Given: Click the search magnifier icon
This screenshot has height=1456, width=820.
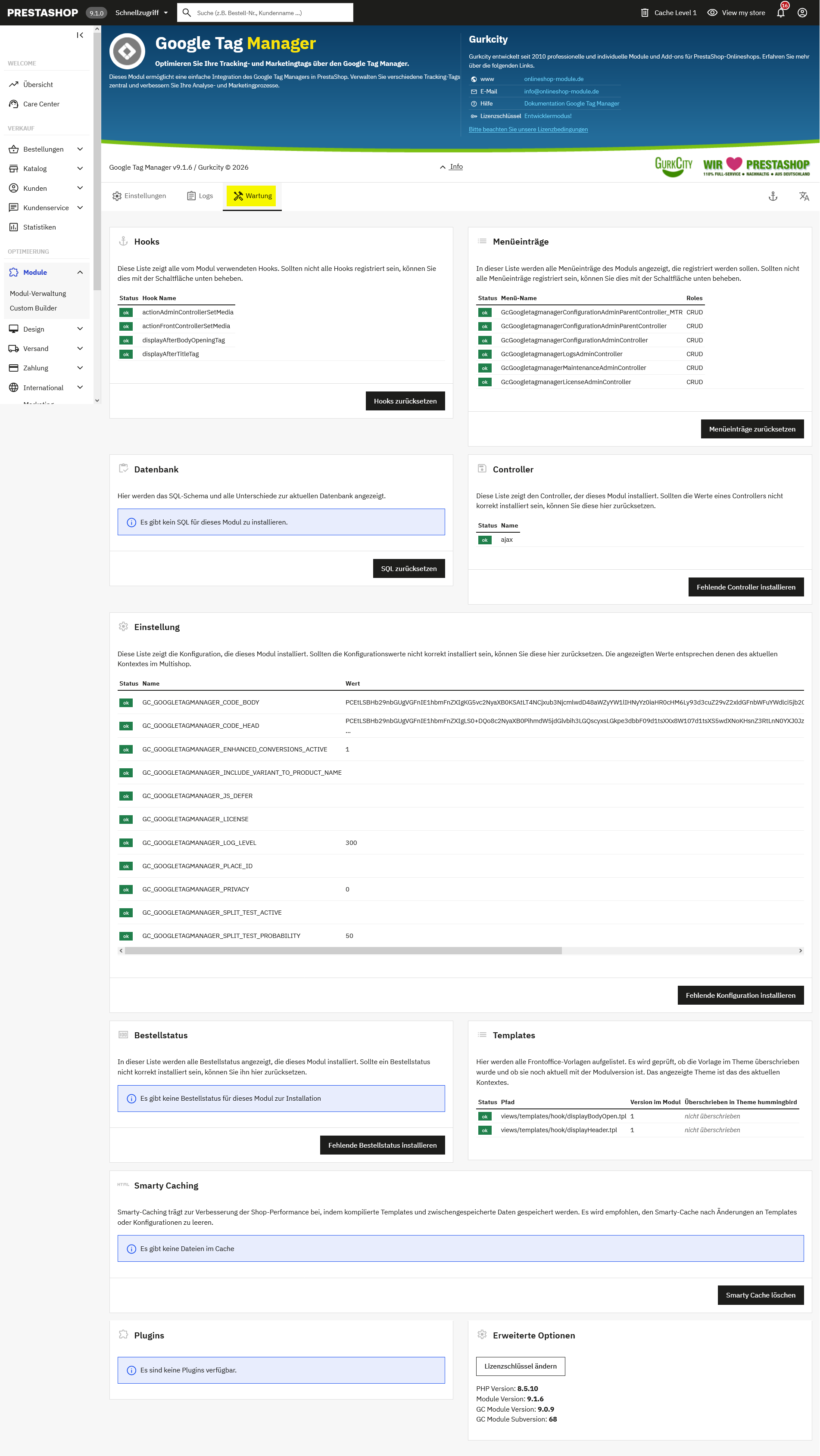Looking at the screenshot, I should [x=187, y=12].
